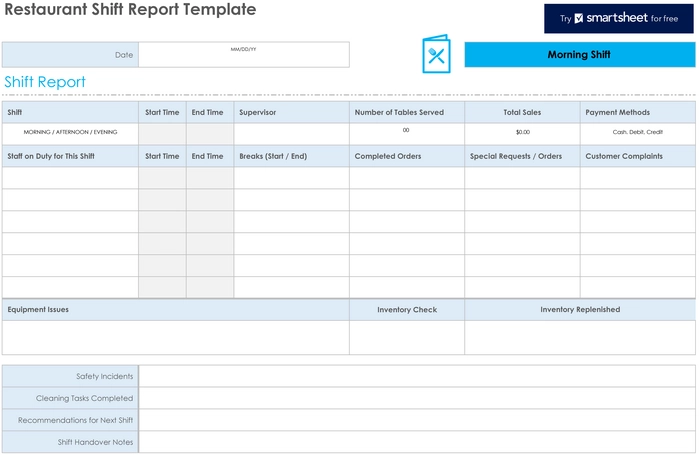Click the empty cell under Inventory Check
Image resolution: width=699 pixels, height=455 pixels.
(x=407, y=338)
